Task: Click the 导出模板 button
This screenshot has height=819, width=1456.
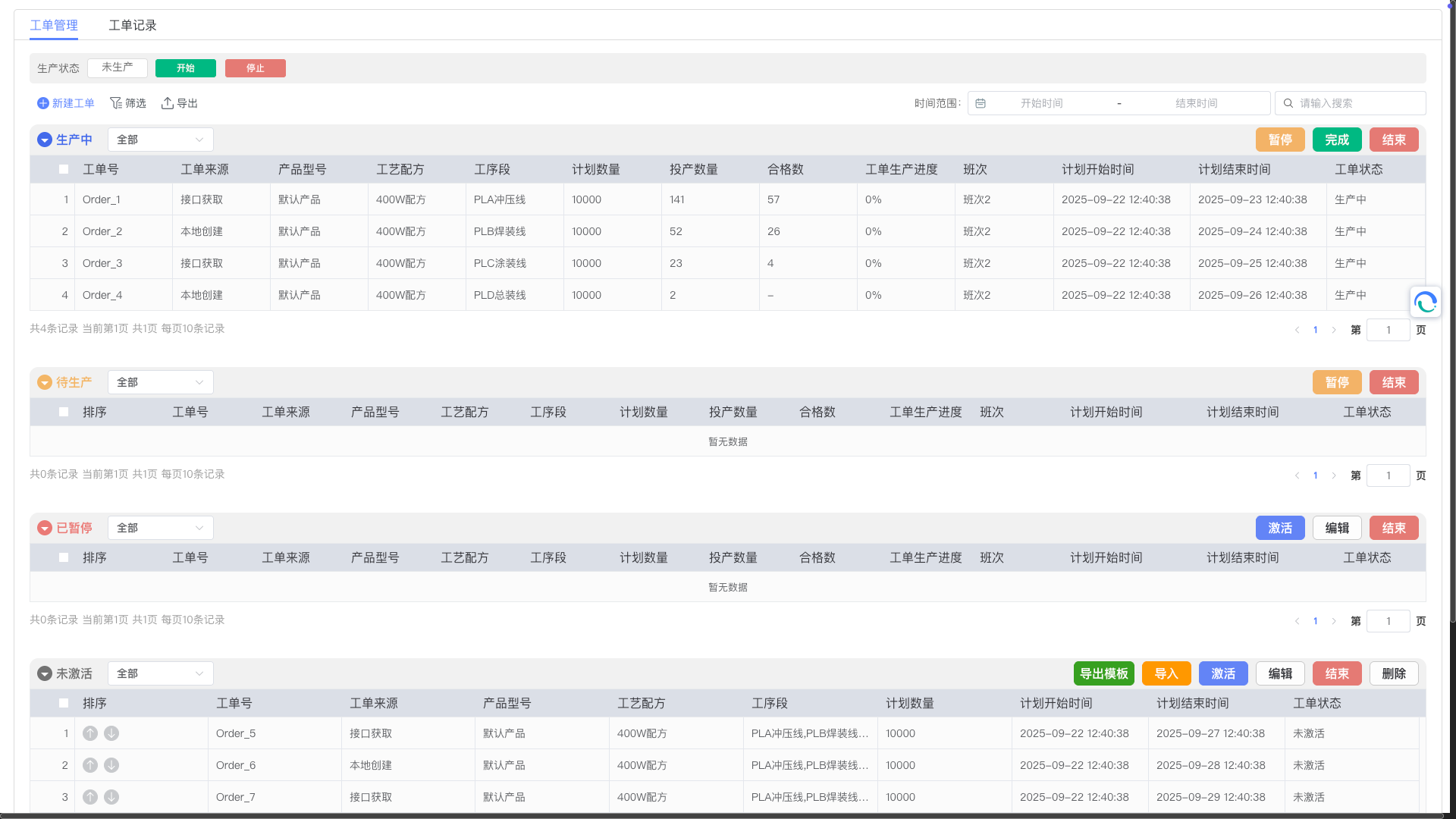Action: coord(1103,673)
